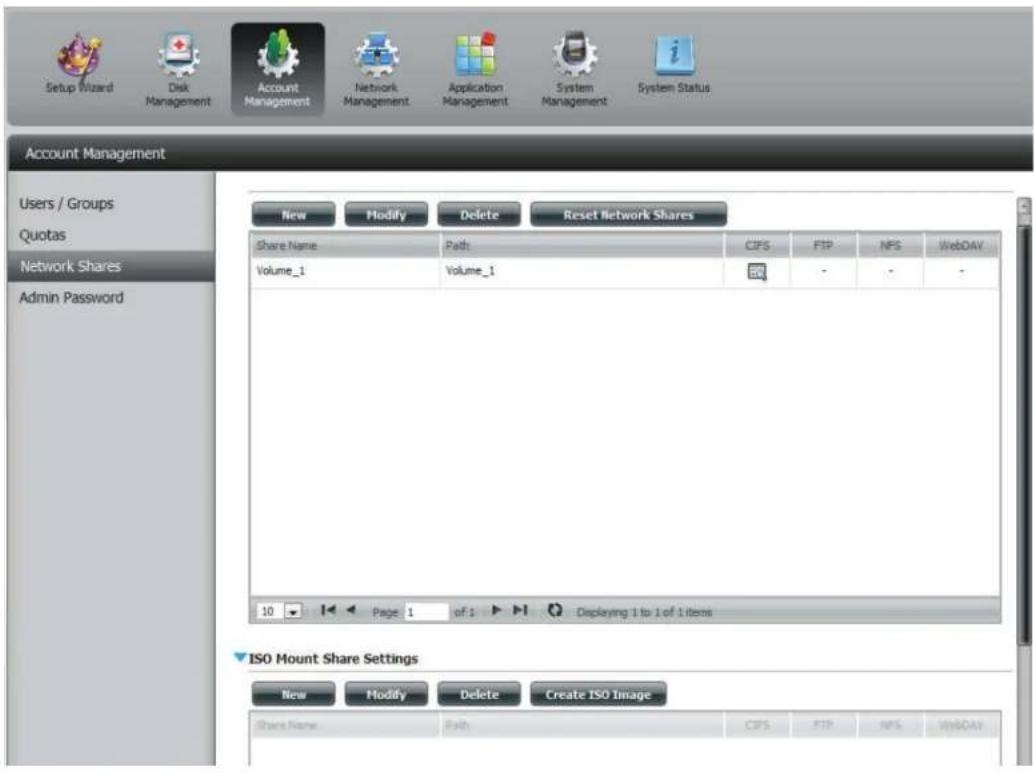The width and height of the screenshot is (1034, 773).
Task: Click the NFS dash cell for Volume_1
Action: pos(890,271)
